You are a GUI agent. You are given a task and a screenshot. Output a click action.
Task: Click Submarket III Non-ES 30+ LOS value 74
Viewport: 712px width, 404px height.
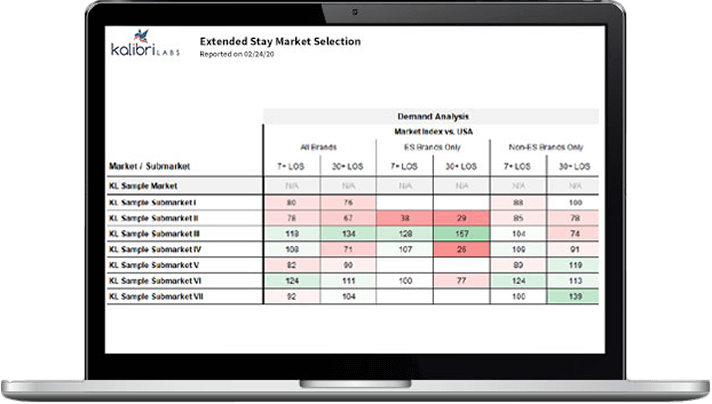point(575,234)
